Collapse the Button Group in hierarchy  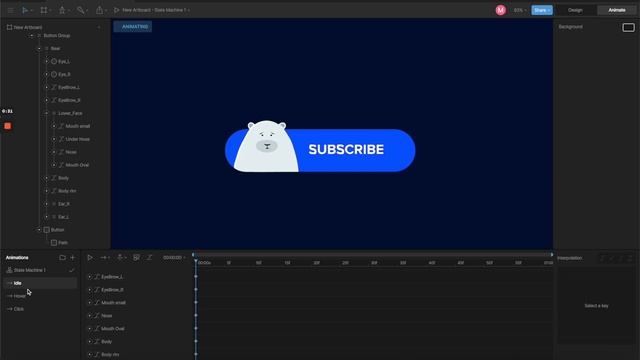(x=32, y=36)
